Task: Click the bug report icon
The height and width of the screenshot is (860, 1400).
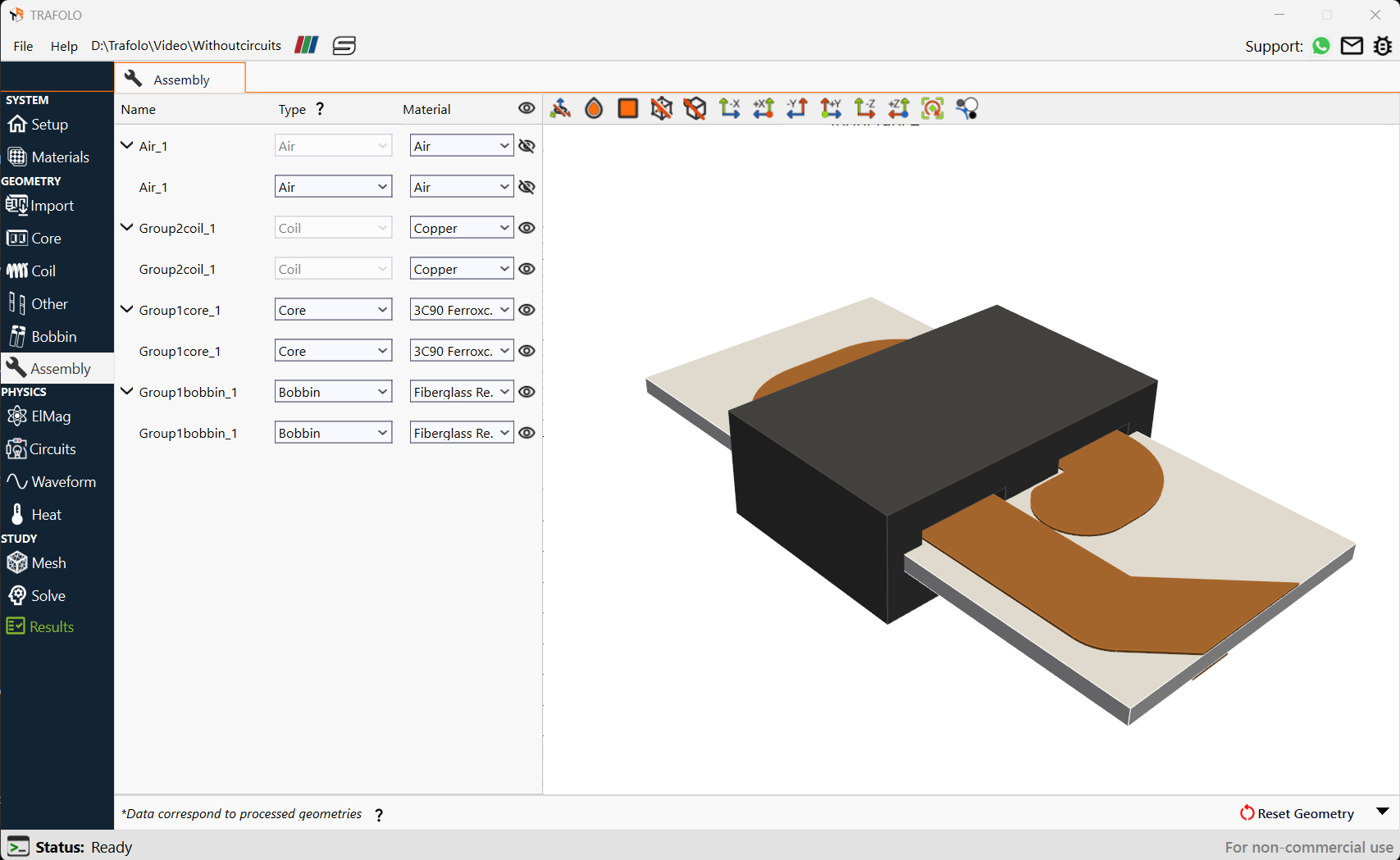Action: point(1383,46)
